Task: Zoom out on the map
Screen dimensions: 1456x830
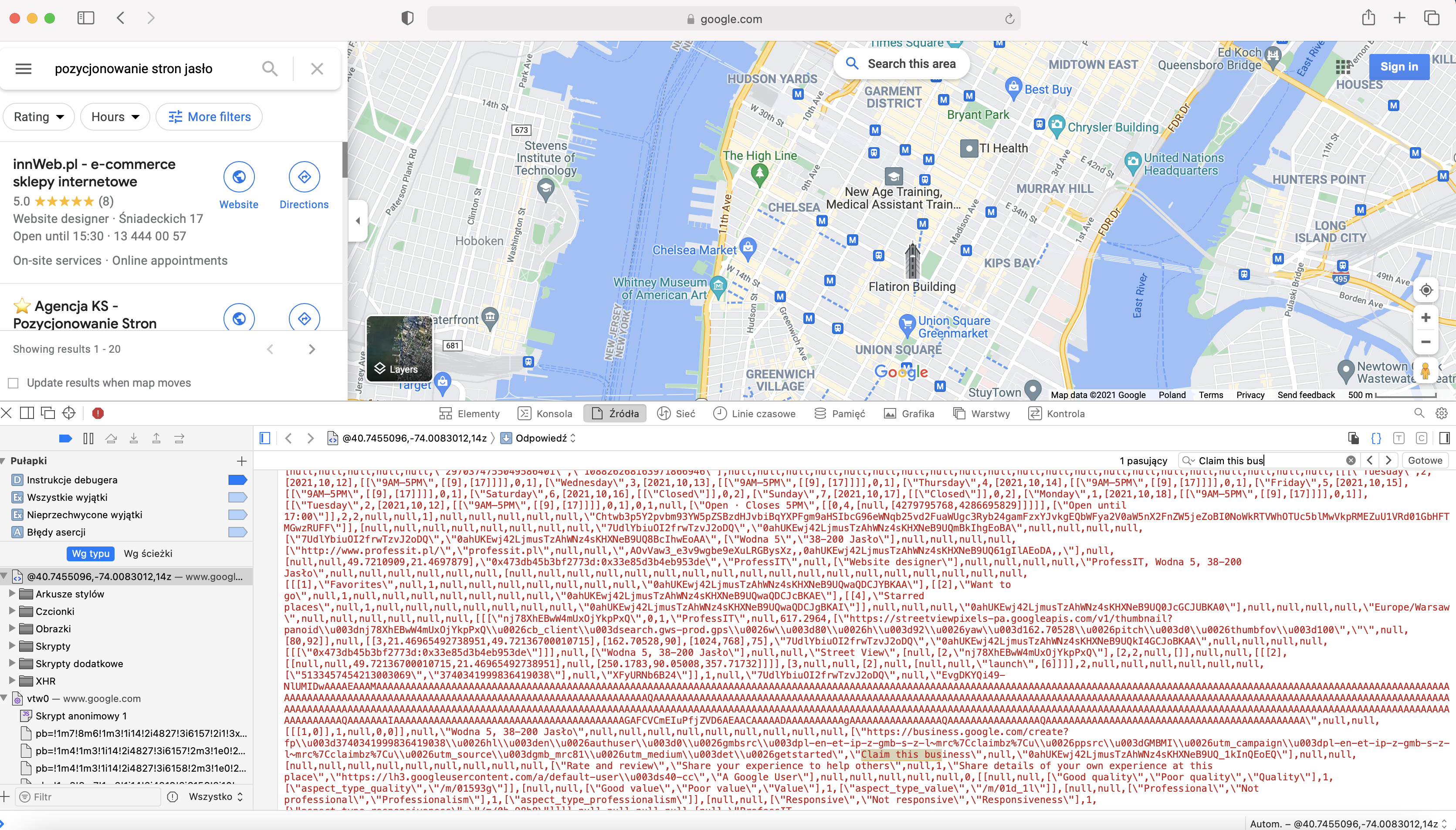Action: 1426,342
